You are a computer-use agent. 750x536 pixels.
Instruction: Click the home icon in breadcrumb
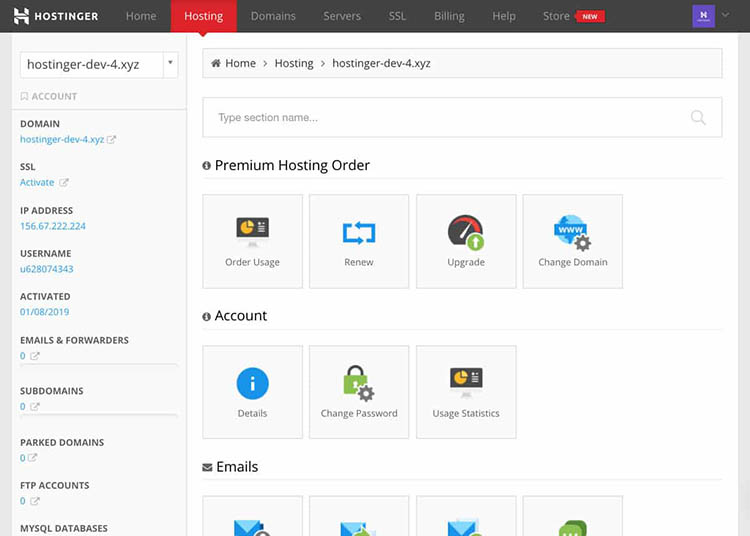[x=216, y=63]
